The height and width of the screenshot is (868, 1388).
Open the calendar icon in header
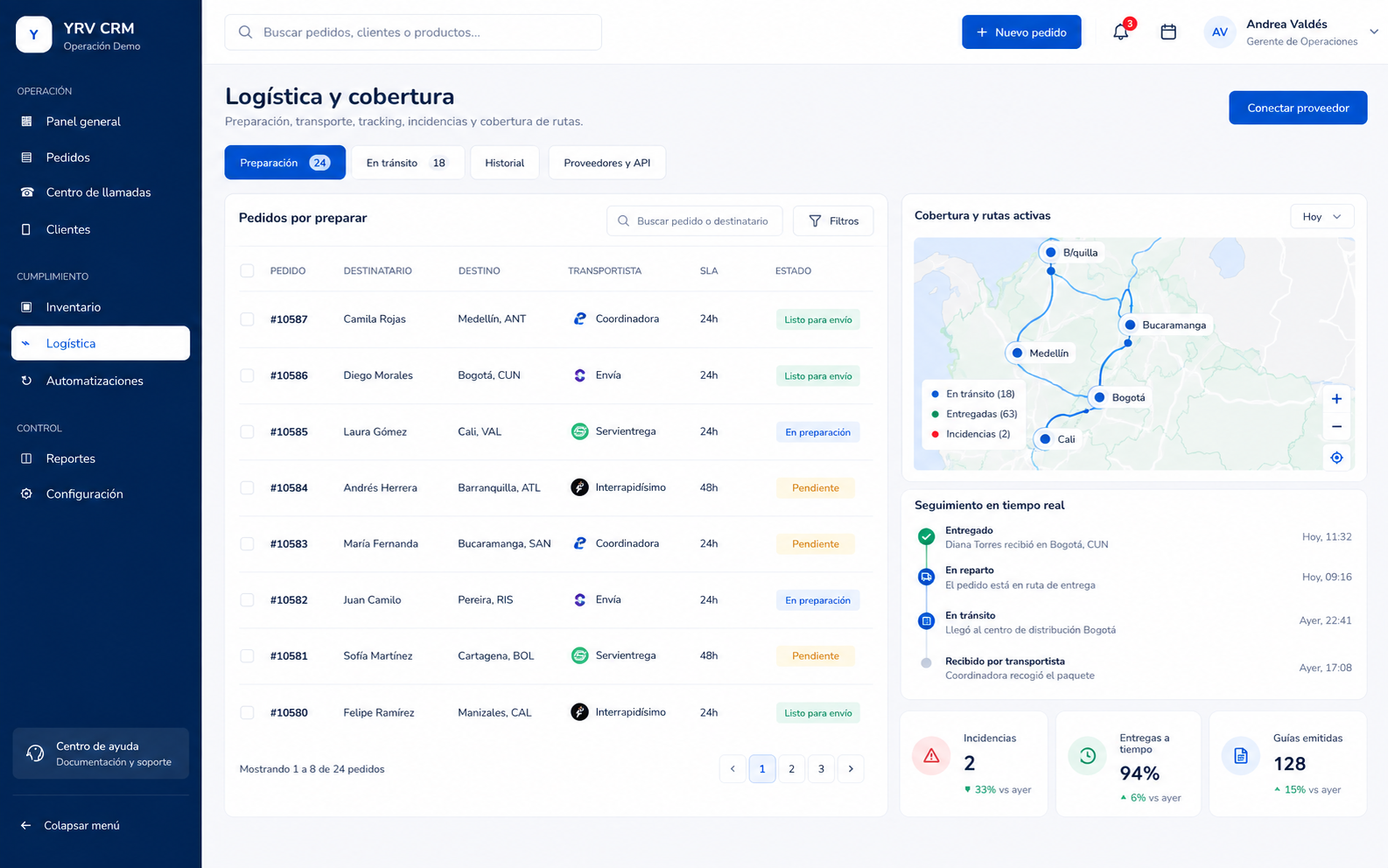coord(1168,32)
